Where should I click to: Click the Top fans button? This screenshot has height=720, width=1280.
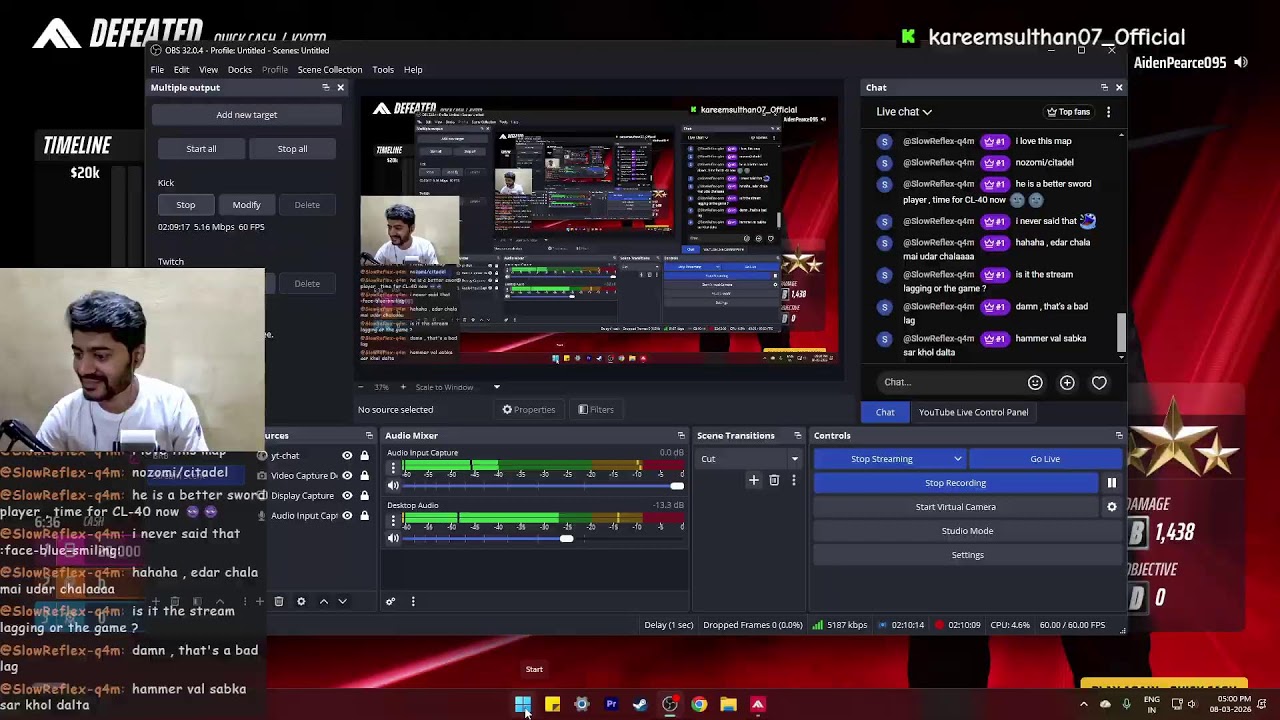[x=1068, y=112]
